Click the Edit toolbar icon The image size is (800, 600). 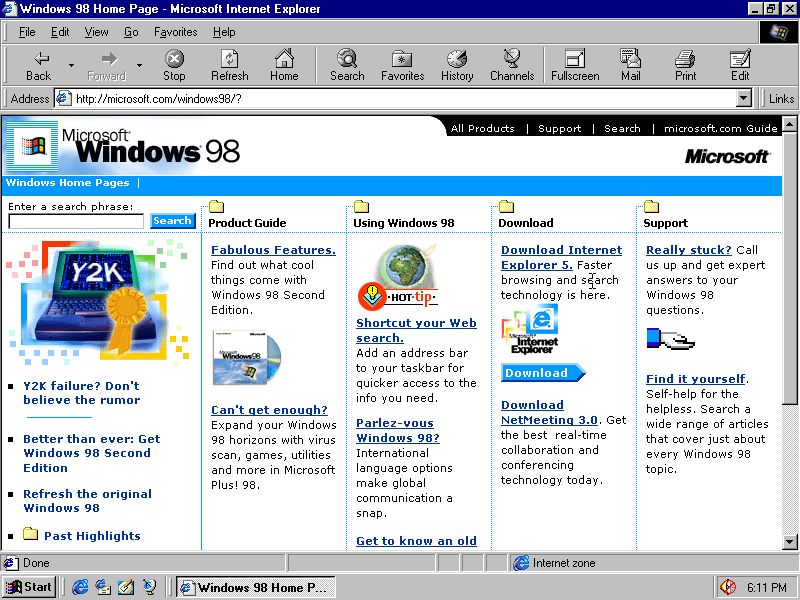click(740, 65)
